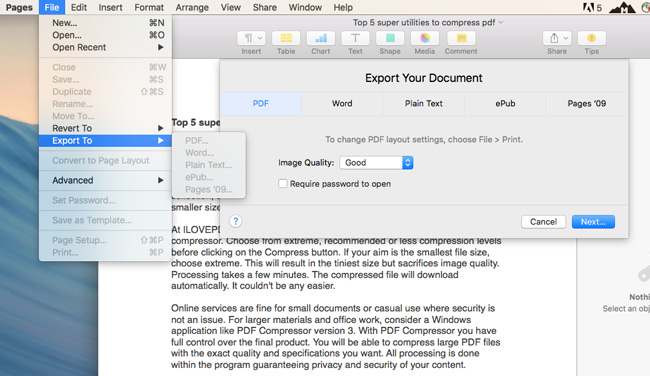Click Set Password... menu item
This screenshot has height=376, width=650.
[x=105, y=200]
